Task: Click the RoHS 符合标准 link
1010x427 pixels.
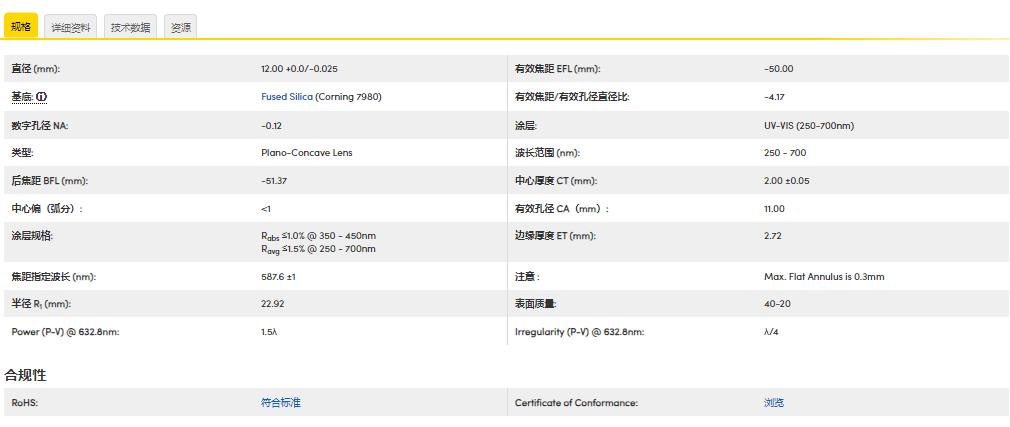Action: click(280, 402)
